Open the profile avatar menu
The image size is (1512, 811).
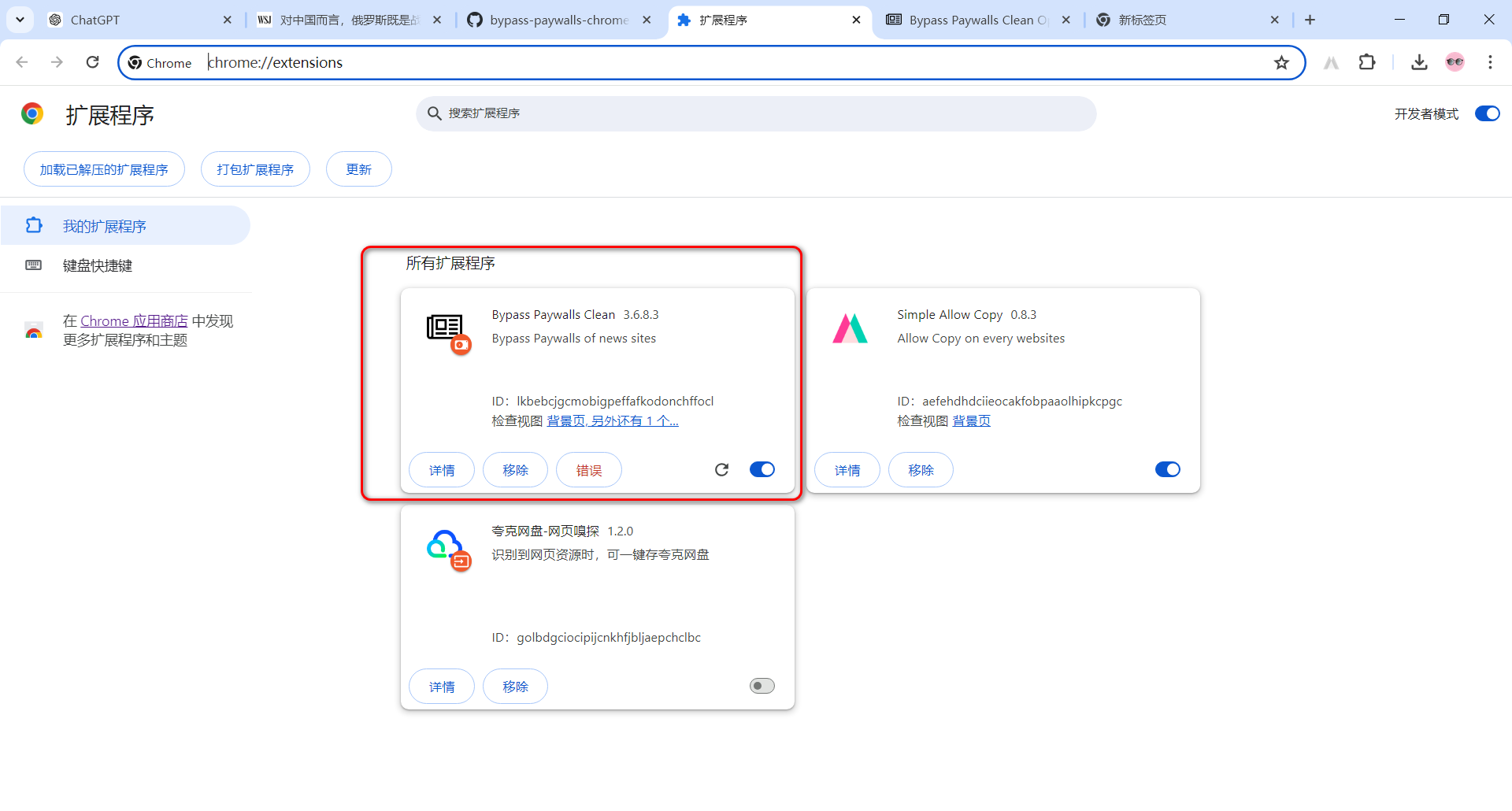(x=1455, y=62)
